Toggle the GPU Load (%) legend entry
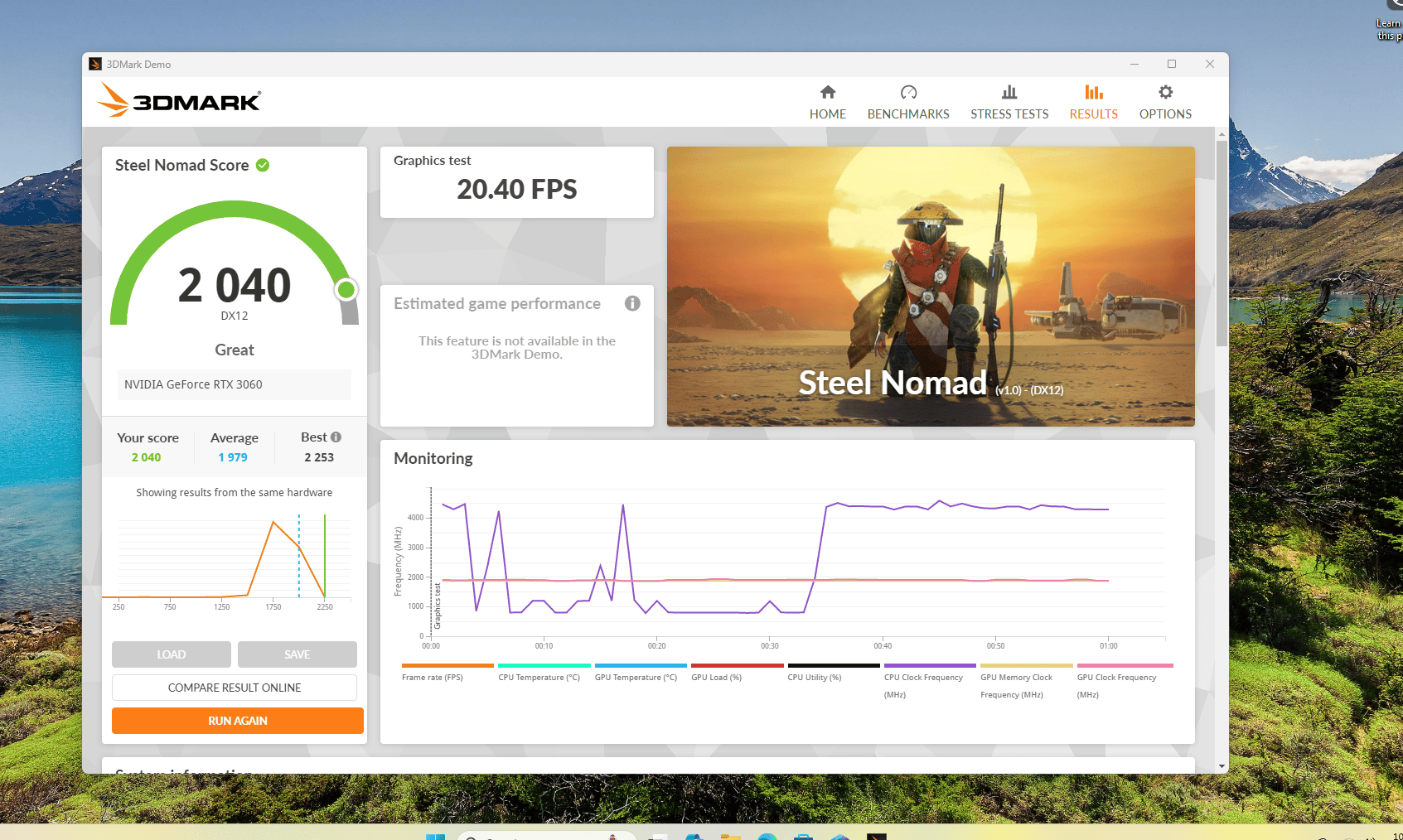The width and height of the screenshot is (1403, 840). (x=737, y=672)
